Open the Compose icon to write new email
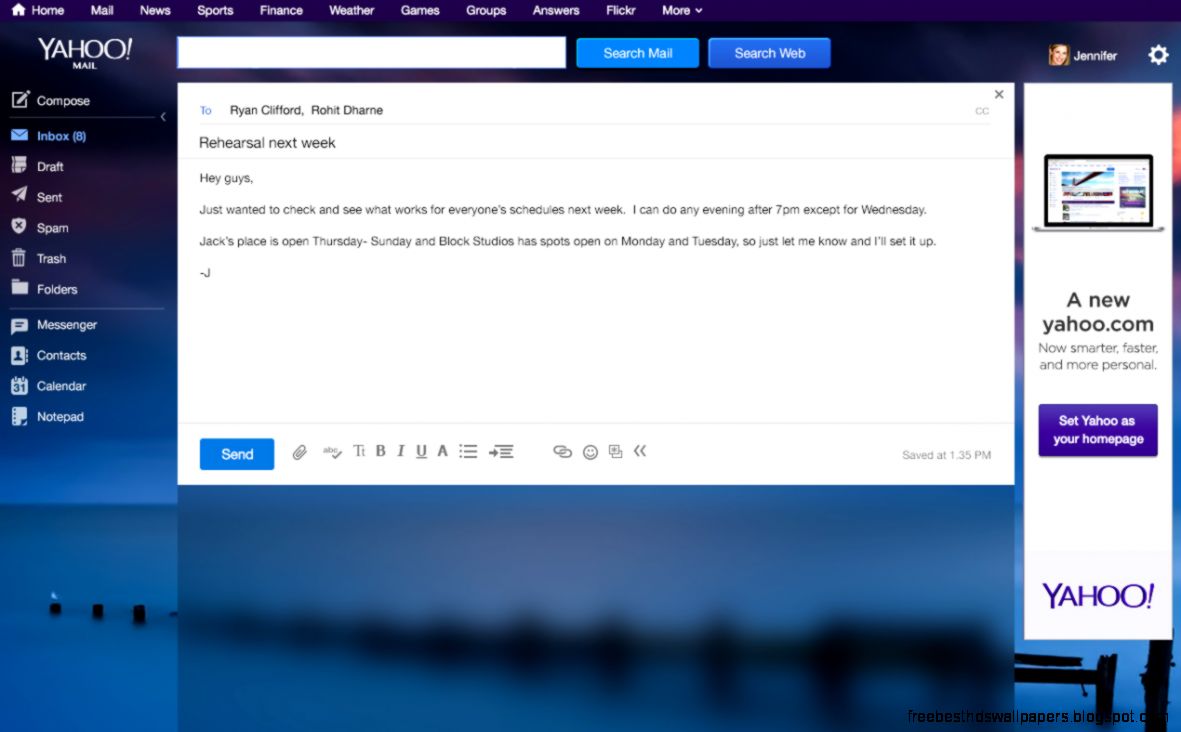The height and width of the screenshot is (732, 1181). 22,100
